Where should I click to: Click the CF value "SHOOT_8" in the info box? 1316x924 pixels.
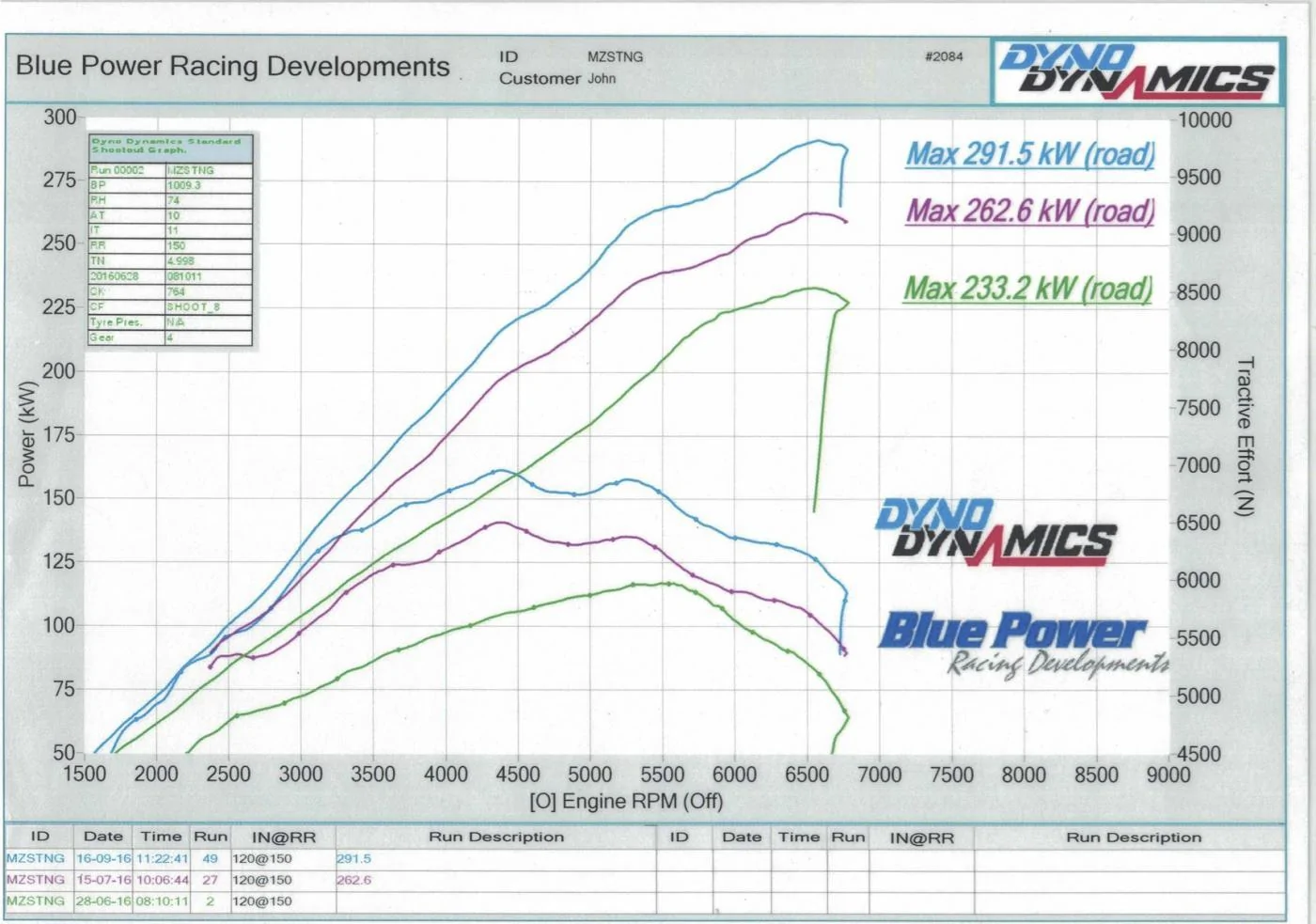[x=193, y=306]
